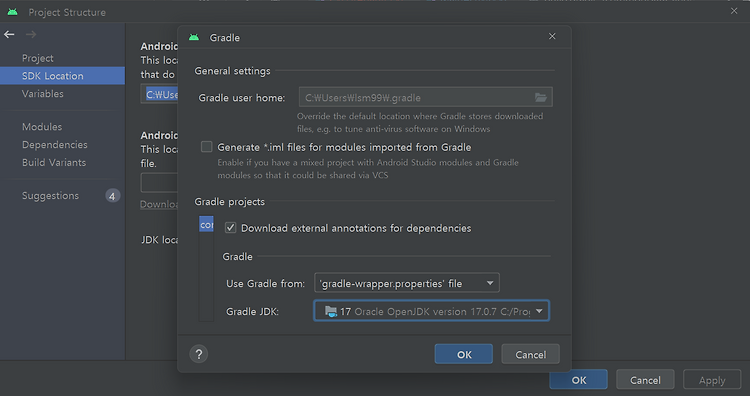
Task: Expand the Gradle JDK dropdown
Action: click(x=431, y=311)
